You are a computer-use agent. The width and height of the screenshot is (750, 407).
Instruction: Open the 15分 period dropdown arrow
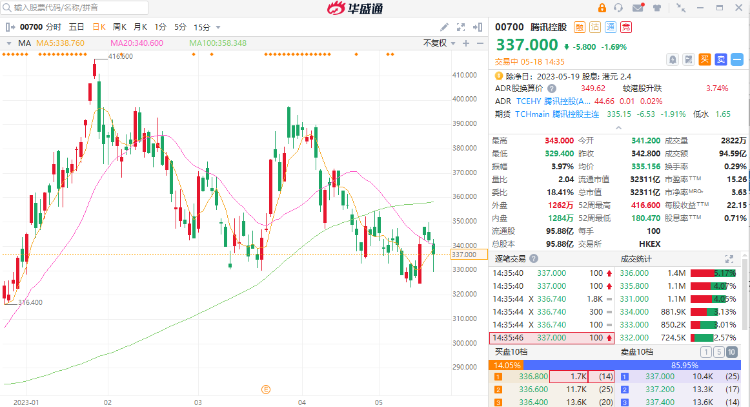point(218,28)
